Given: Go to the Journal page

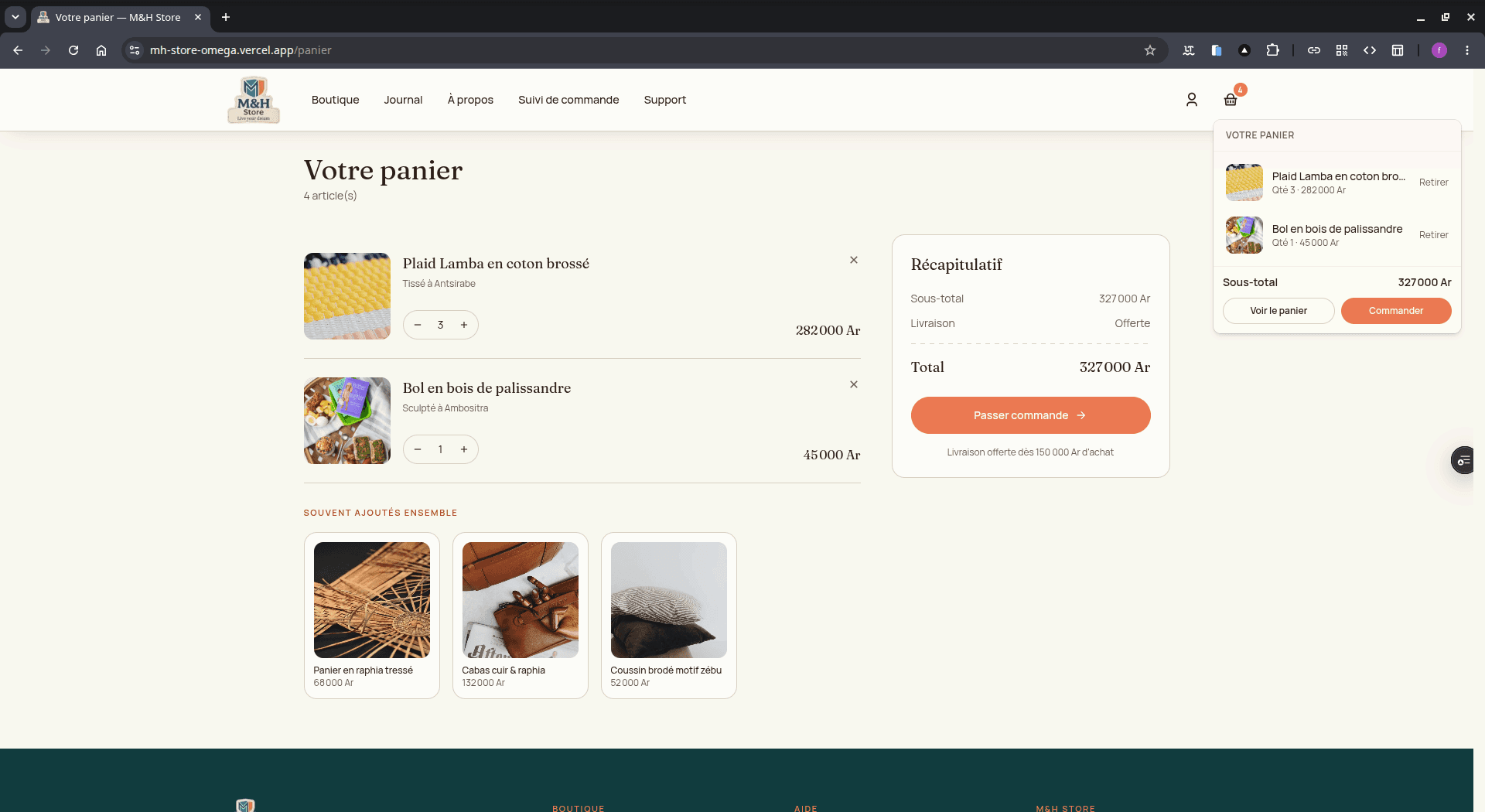Looking at the screenshot, I should click(404, 100).
